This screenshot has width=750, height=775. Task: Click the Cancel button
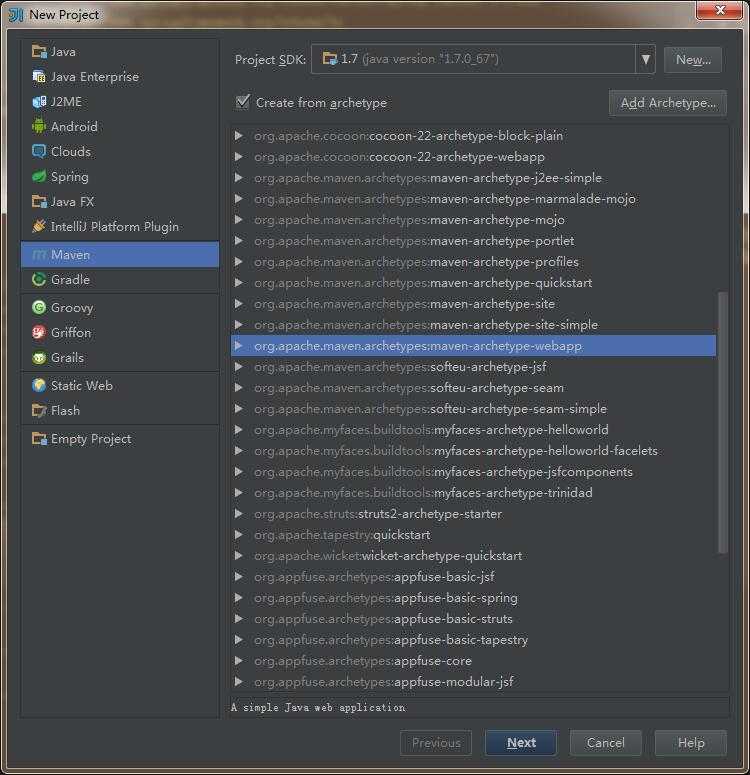[x=606, y=743]
